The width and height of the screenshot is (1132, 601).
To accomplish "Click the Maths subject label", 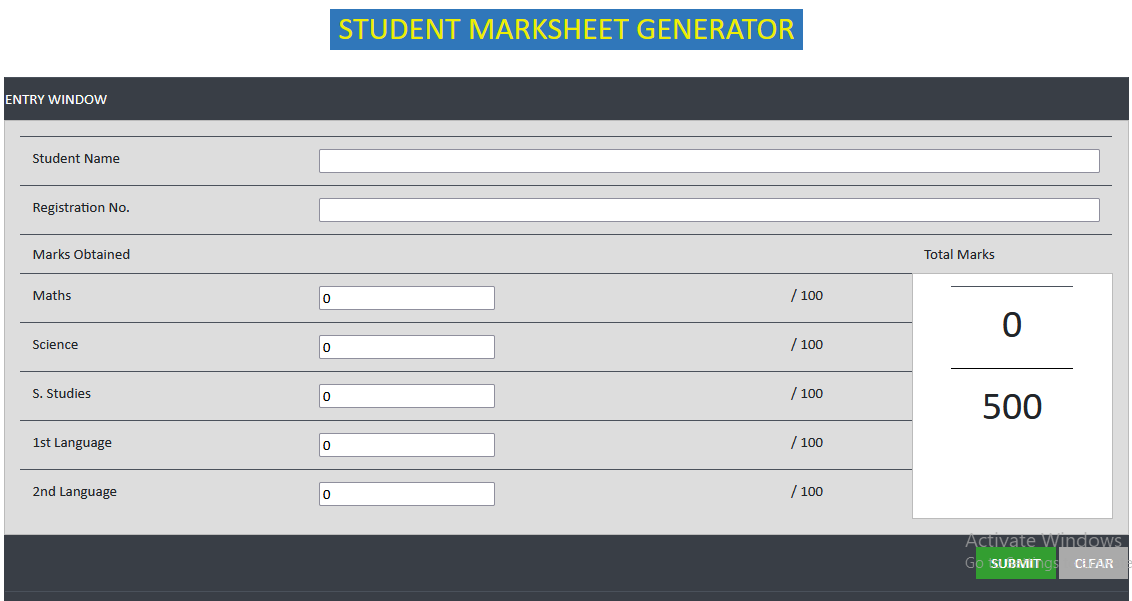I will pyautogui.click(x=52, y=296).
